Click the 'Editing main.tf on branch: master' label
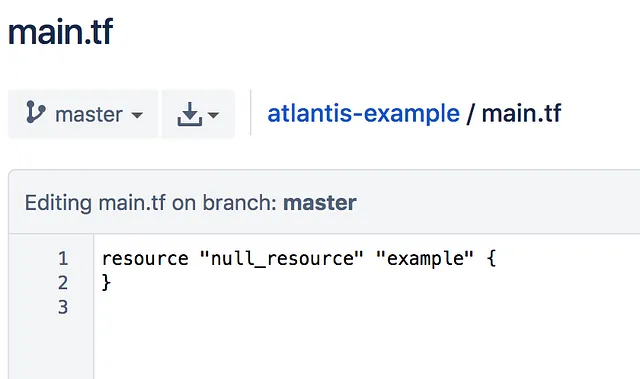The width and height of the screenshot is (640, 379). point(191,203)
